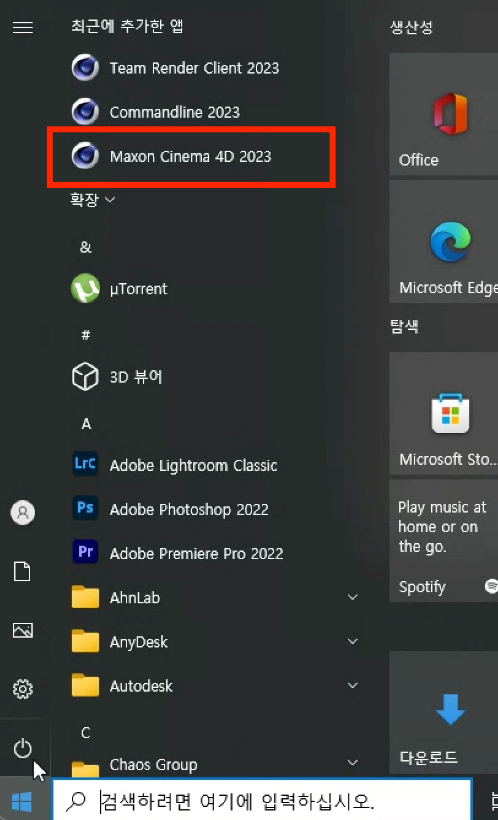This screenshot has height=820, width=498.
Task: Expand the 확장 recently added list
Action: [93, 200]
